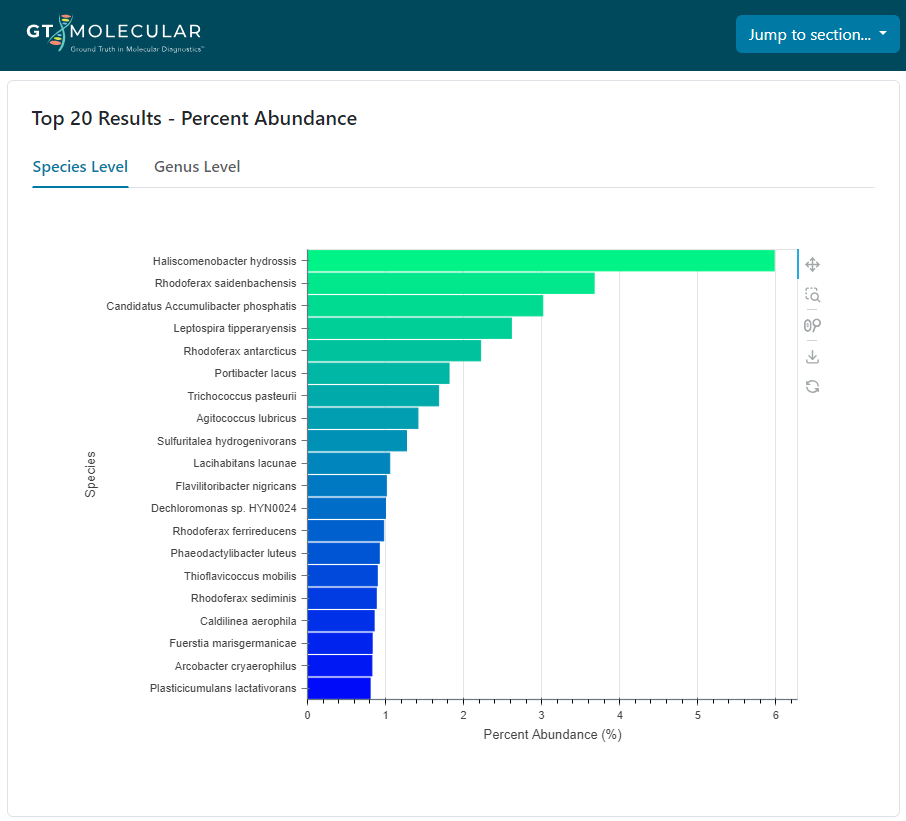The width and height of the screenshot is (906, 821).
Task: Click the Lacihabitans lacunae bar
Action: coord(349,463)
